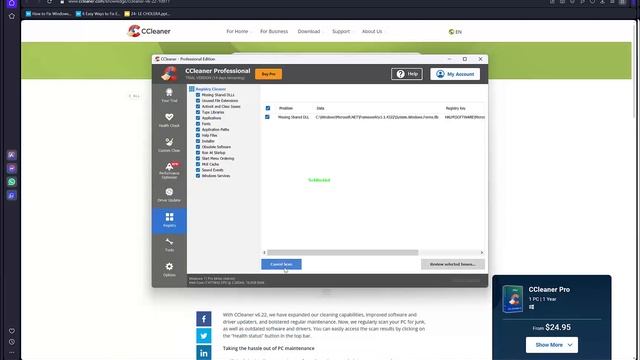640x360 pixels.
Task: Open Health Check in CCleaner sidebar
Action: tap(169, 120)
